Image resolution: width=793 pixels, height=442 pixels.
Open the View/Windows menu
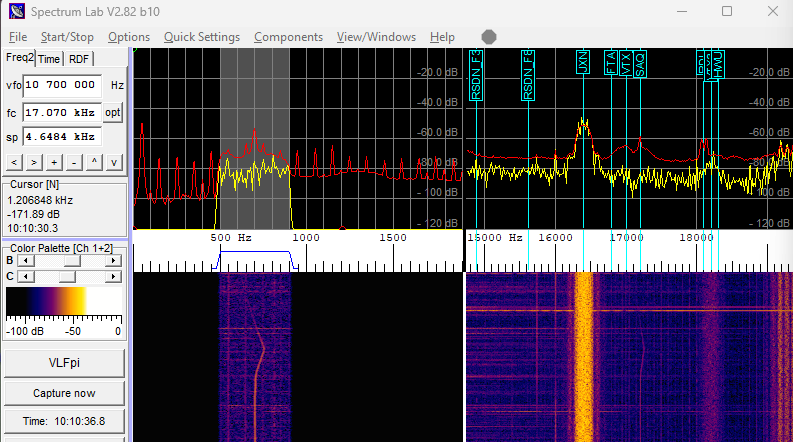tap(376, 37)
